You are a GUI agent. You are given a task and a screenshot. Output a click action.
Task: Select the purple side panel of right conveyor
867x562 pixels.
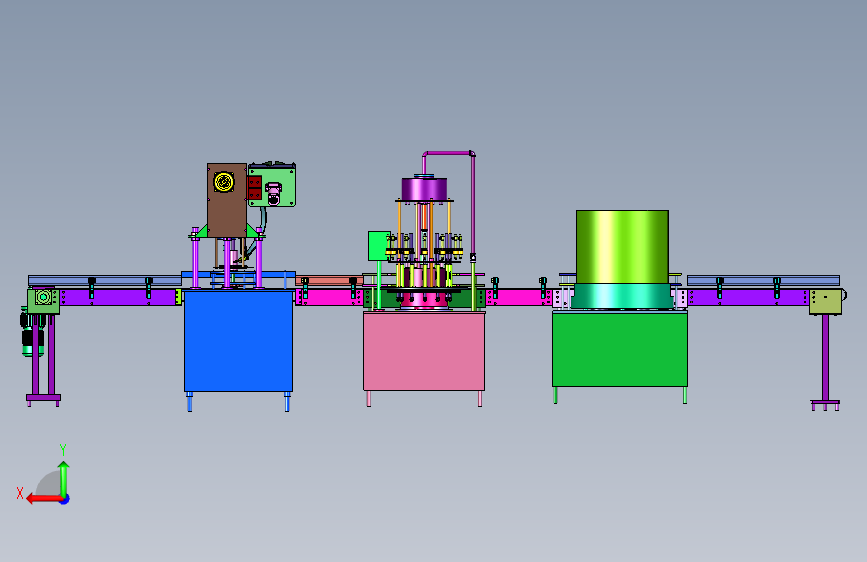click(x=748, y=298)
